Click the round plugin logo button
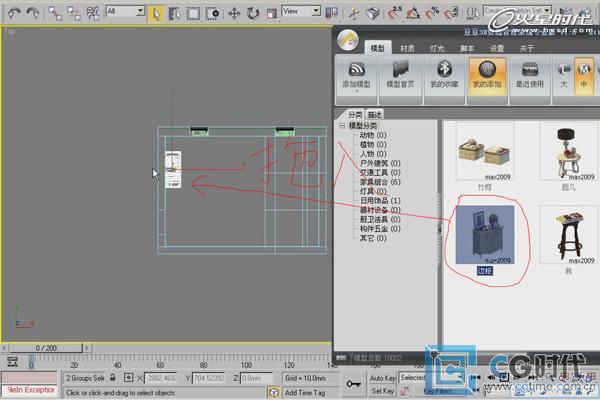Screen dimensions: 600x400 pos(348,40)
